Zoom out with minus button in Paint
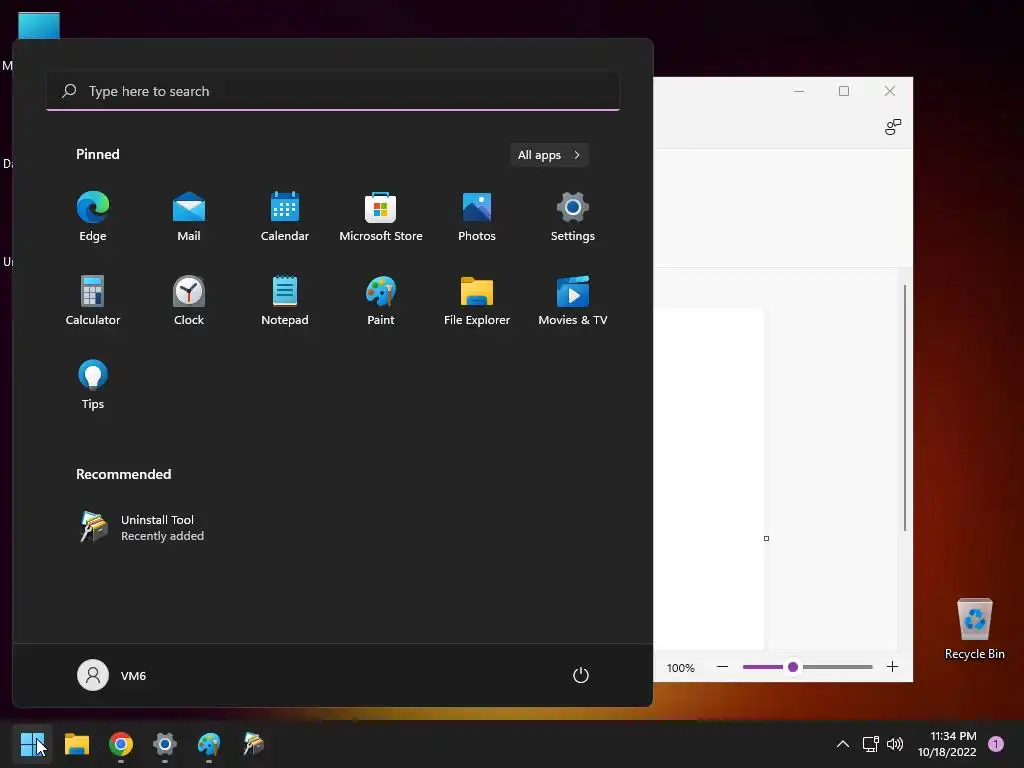Image resolution: width=1024 pixels, height=768 pixels. [722, 667]
